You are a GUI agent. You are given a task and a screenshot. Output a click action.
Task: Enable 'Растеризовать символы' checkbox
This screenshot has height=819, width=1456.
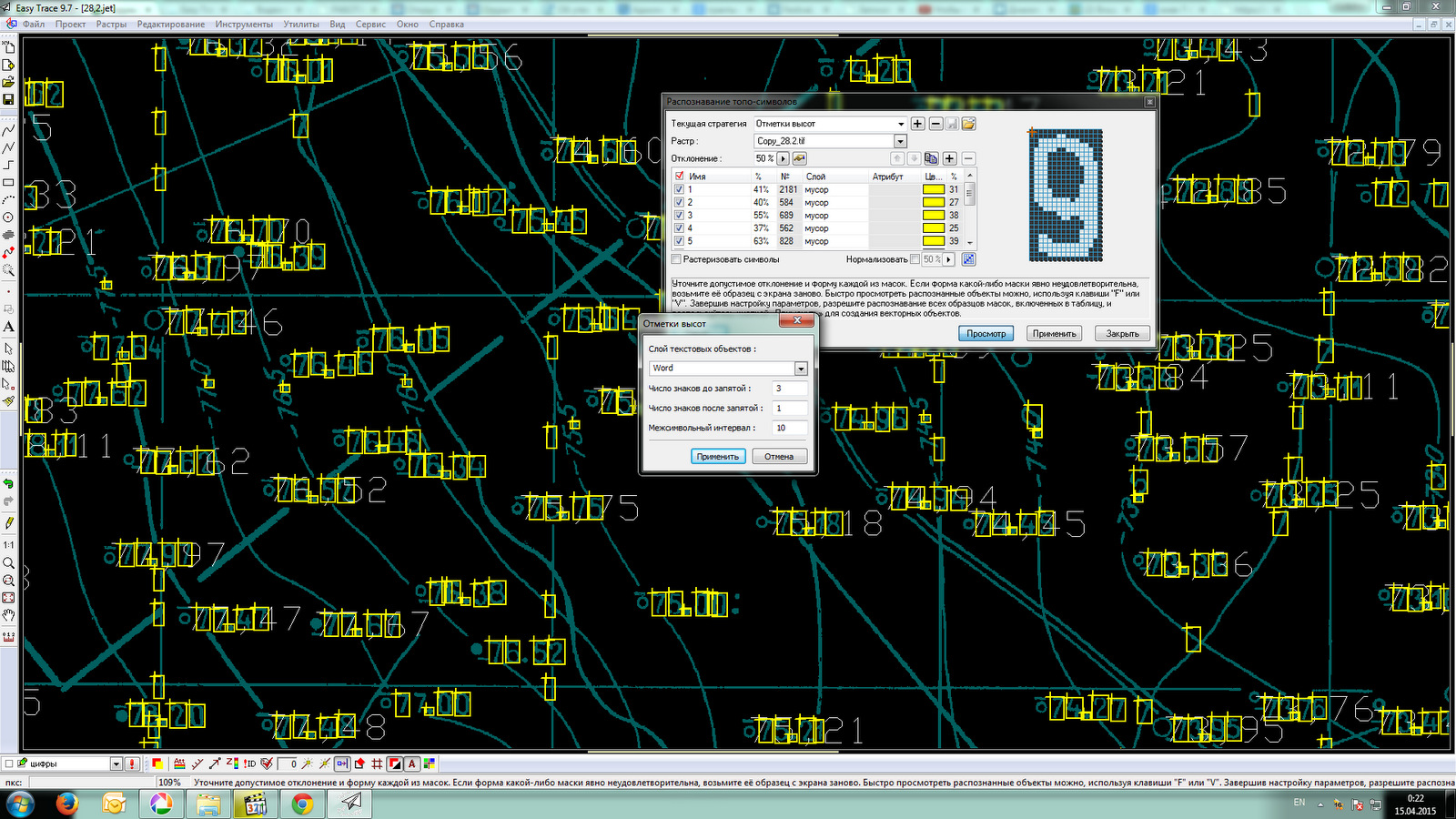tap(676, 259)
